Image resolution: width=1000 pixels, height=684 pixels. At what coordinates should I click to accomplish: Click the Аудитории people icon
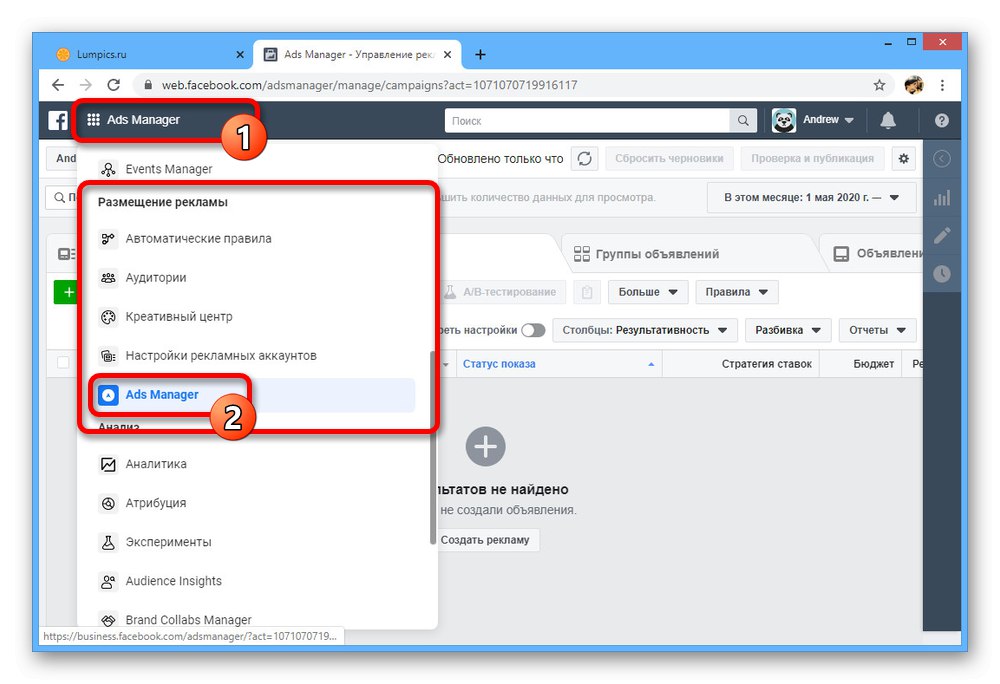point(108,278)
